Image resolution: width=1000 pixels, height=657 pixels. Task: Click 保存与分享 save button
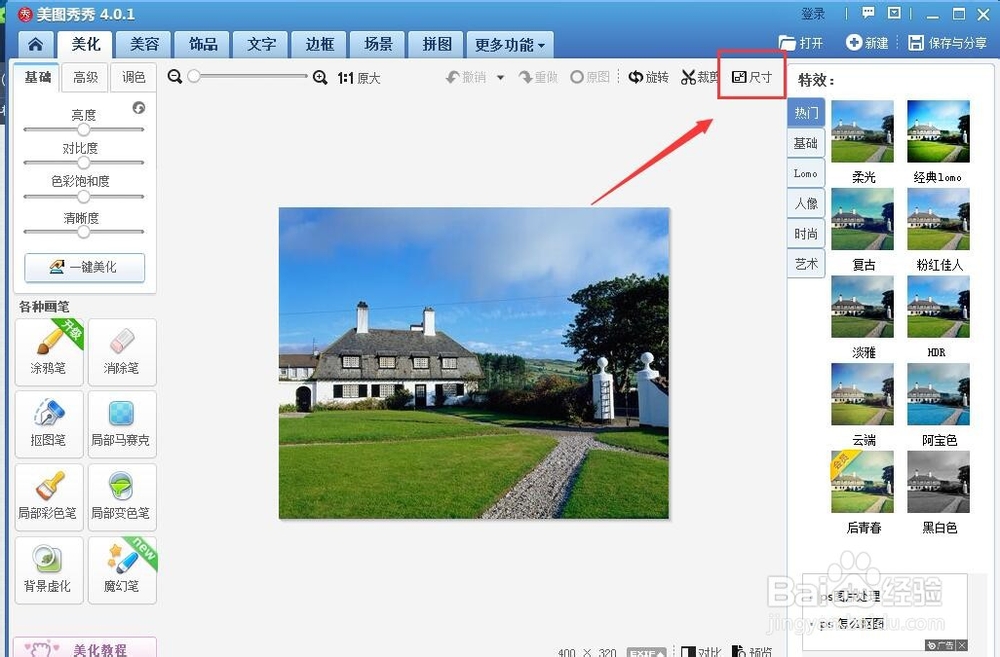click(x=948, y=43)
